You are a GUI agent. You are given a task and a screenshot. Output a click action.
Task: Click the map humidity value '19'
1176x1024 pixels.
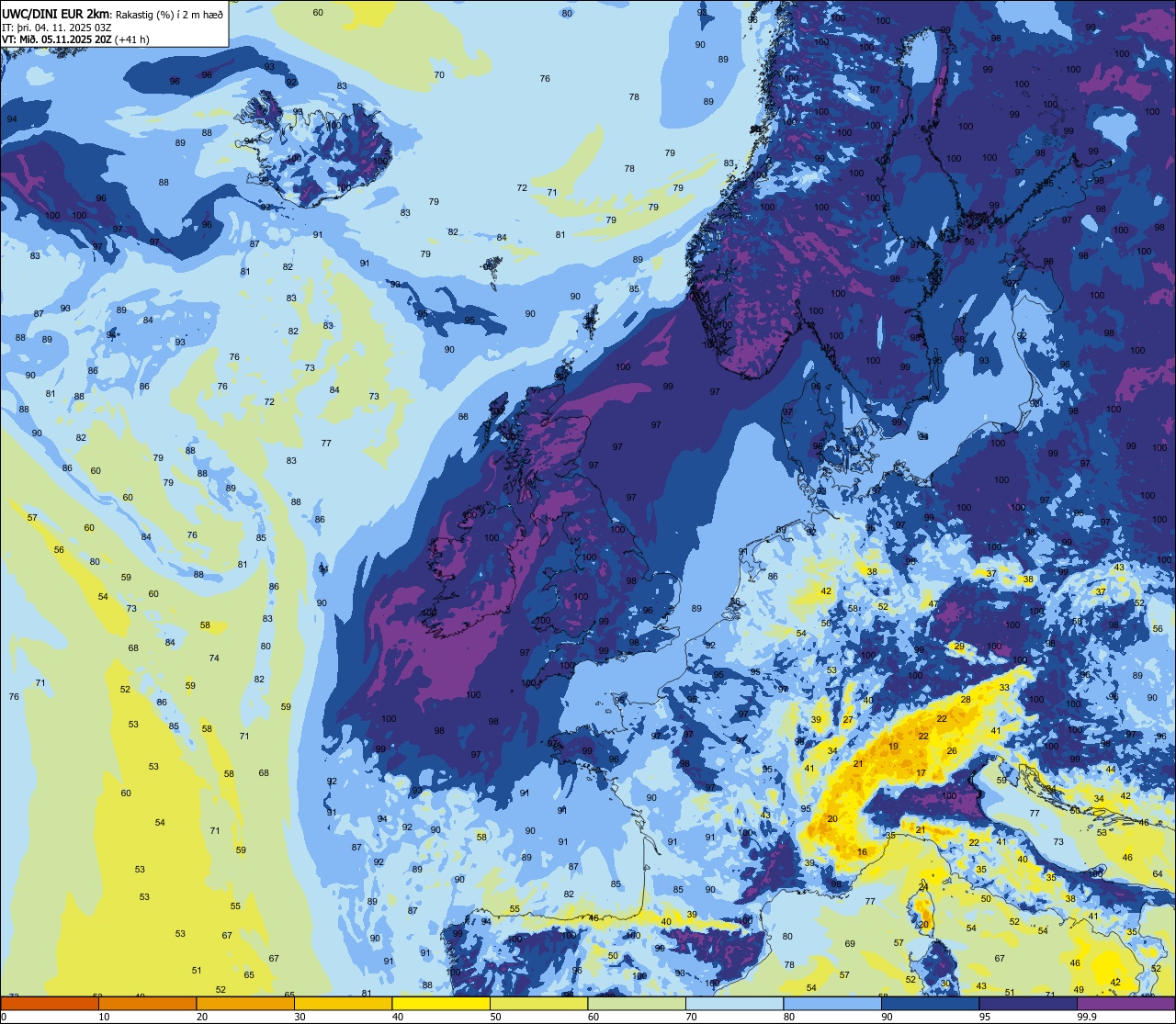point(894,747)
